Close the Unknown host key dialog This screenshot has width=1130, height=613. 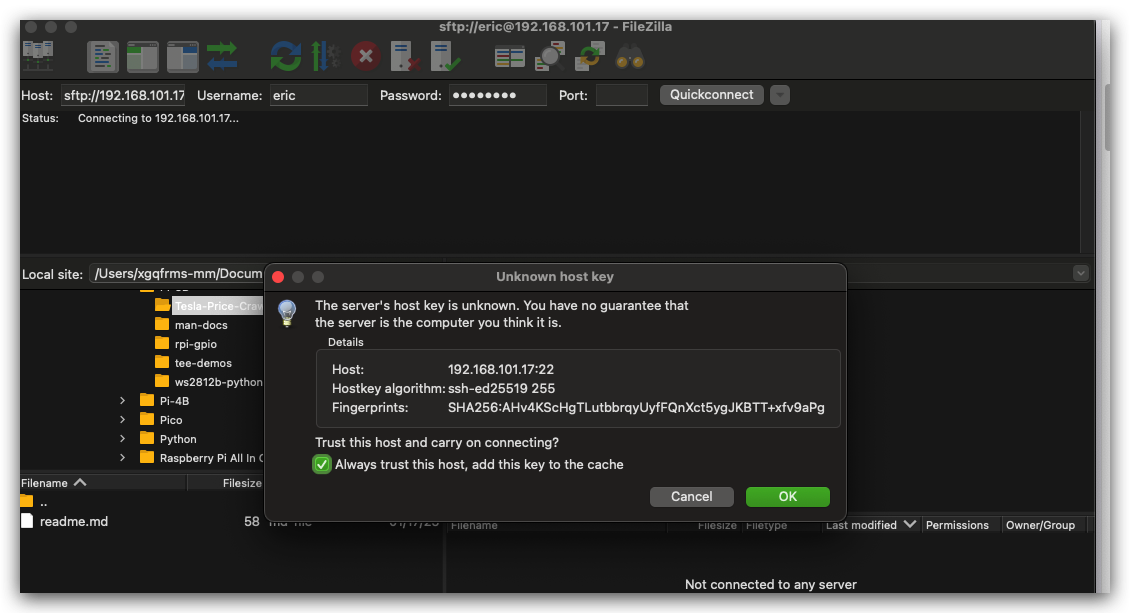[278, 277]
